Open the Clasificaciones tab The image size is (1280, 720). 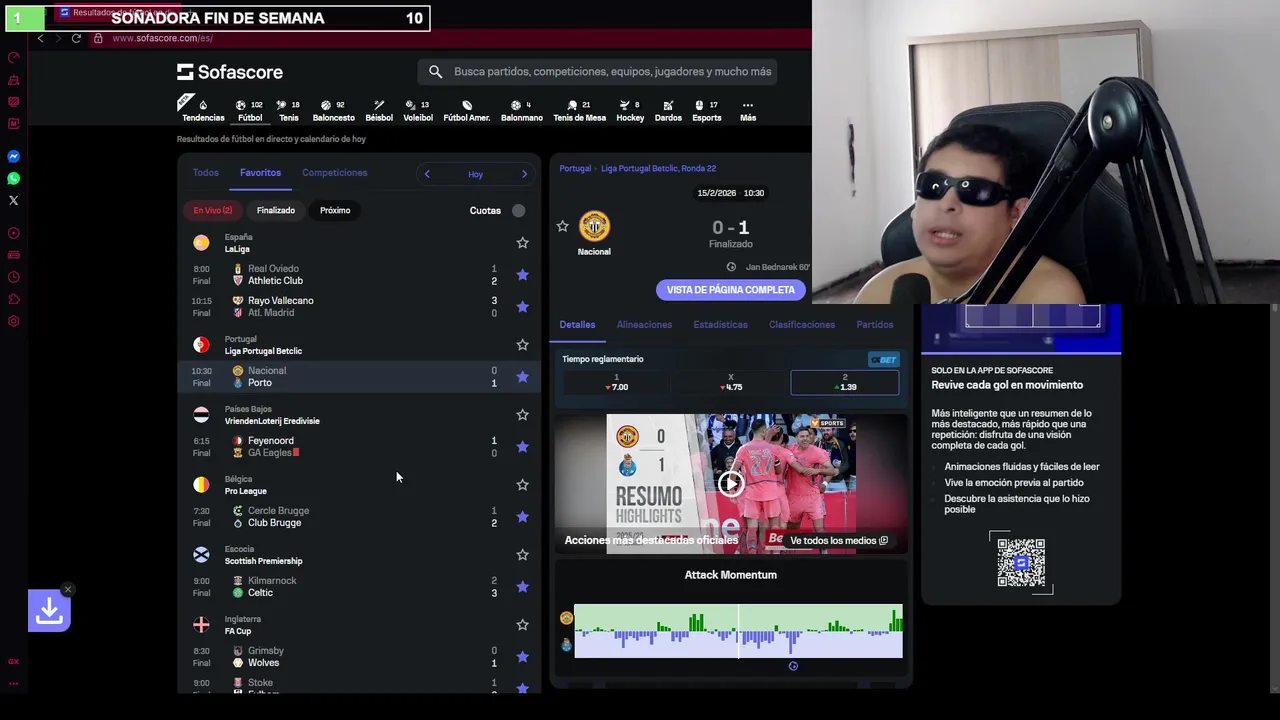click(801, 325)
